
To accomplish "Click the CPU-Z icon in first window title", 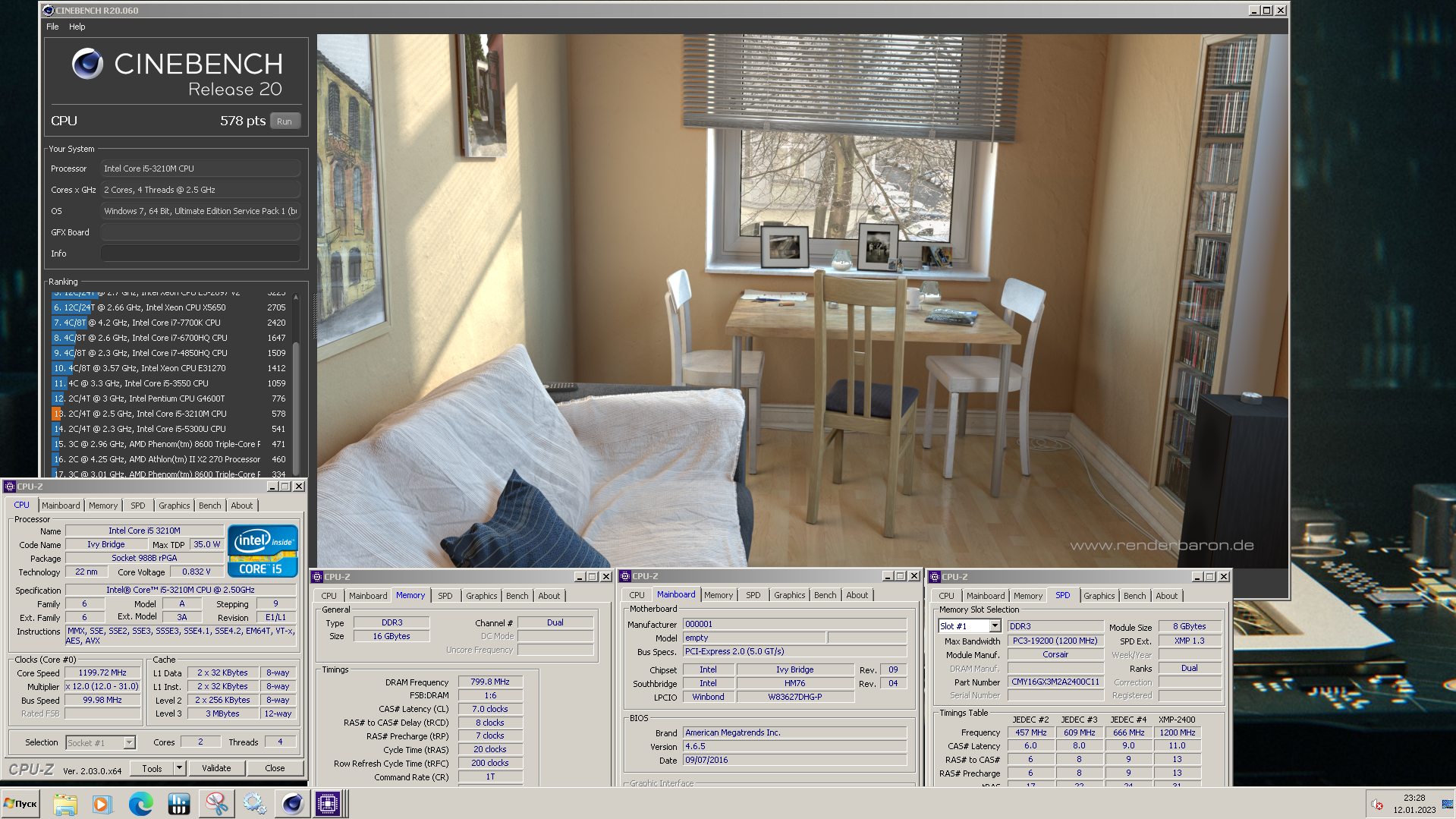I will click(10, 487).
